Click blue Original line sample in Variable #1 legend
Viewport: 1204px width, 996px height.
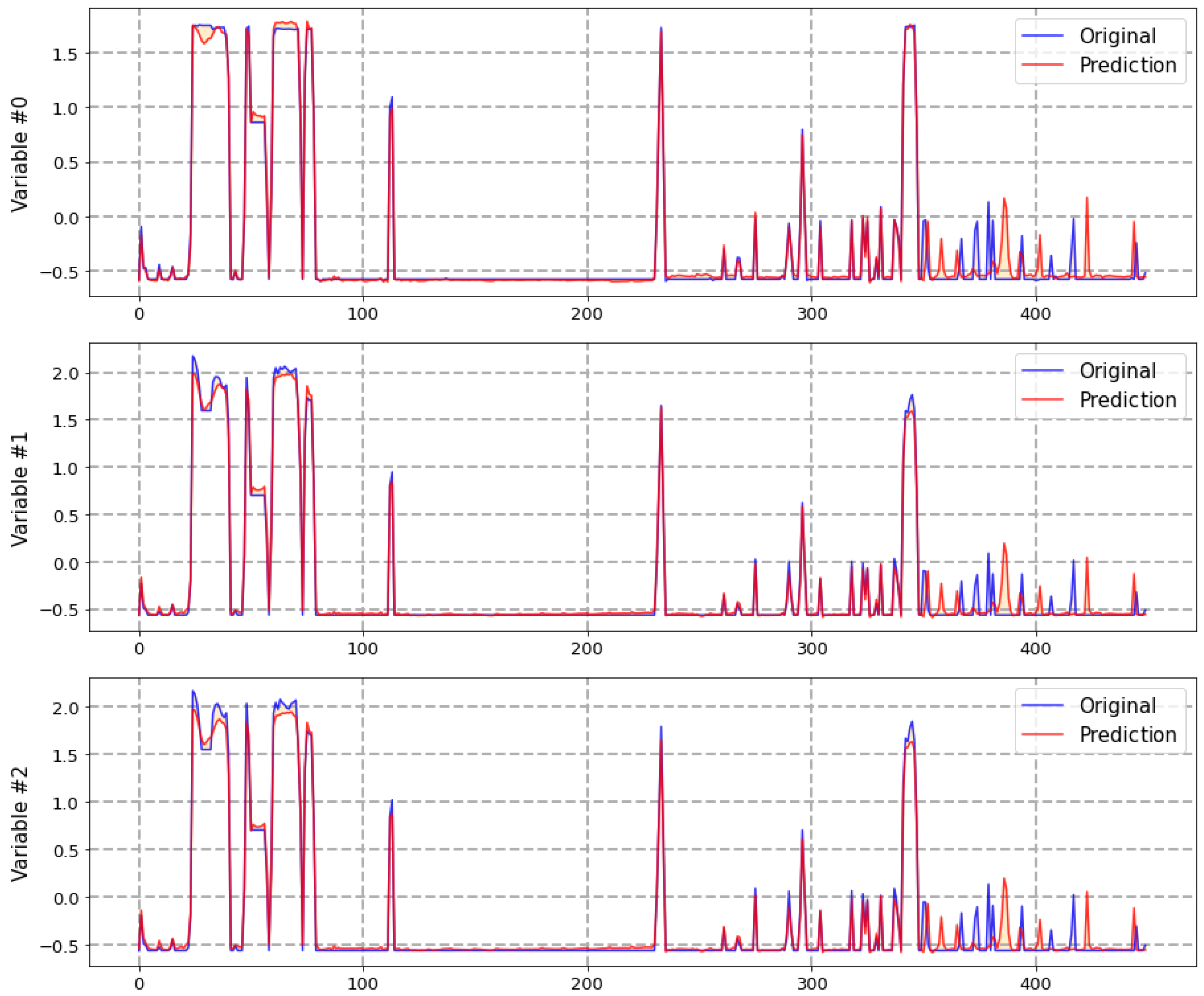pyautogui.click(x=1042, y=371)
